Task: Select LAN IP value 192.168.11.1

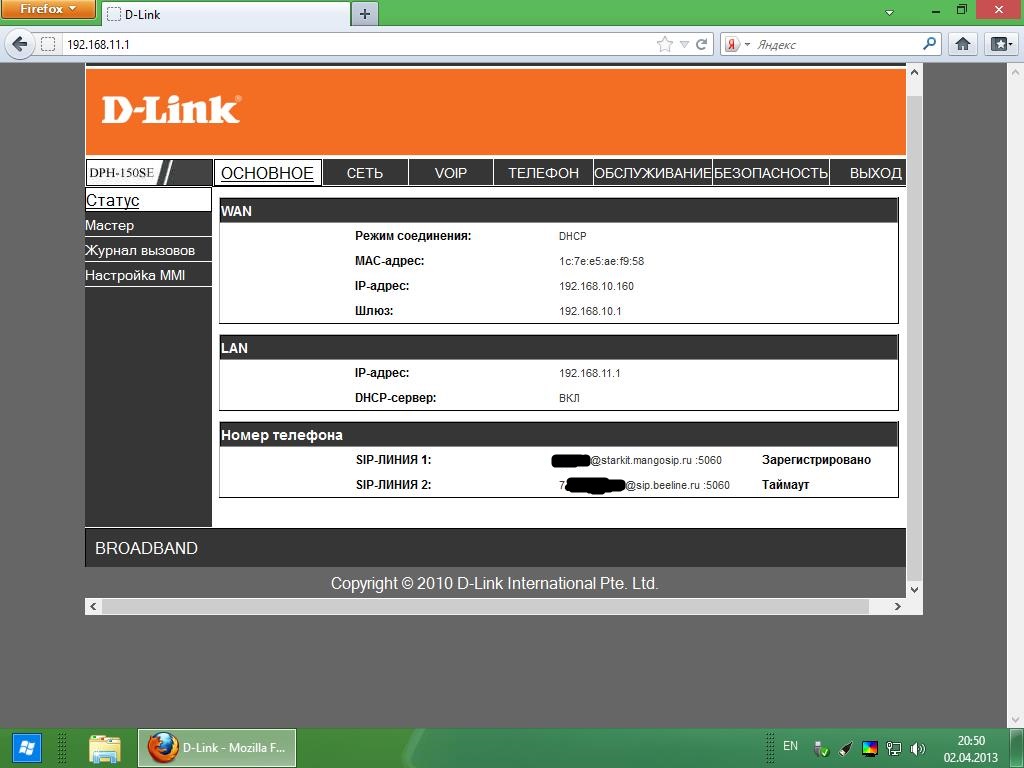Action: coord(590,373)
